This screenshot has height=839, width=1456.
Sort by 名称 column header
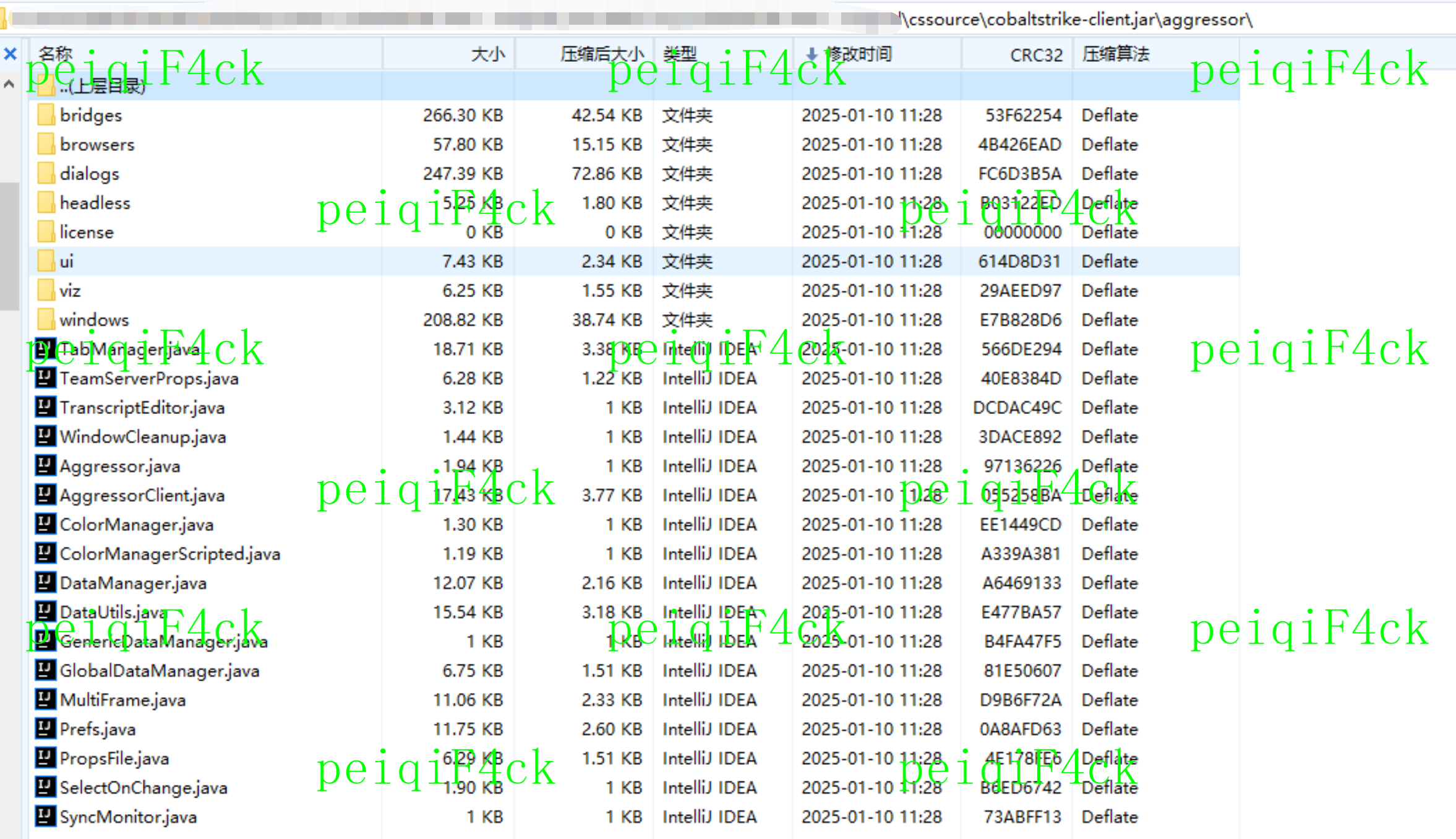click(205, 54)
